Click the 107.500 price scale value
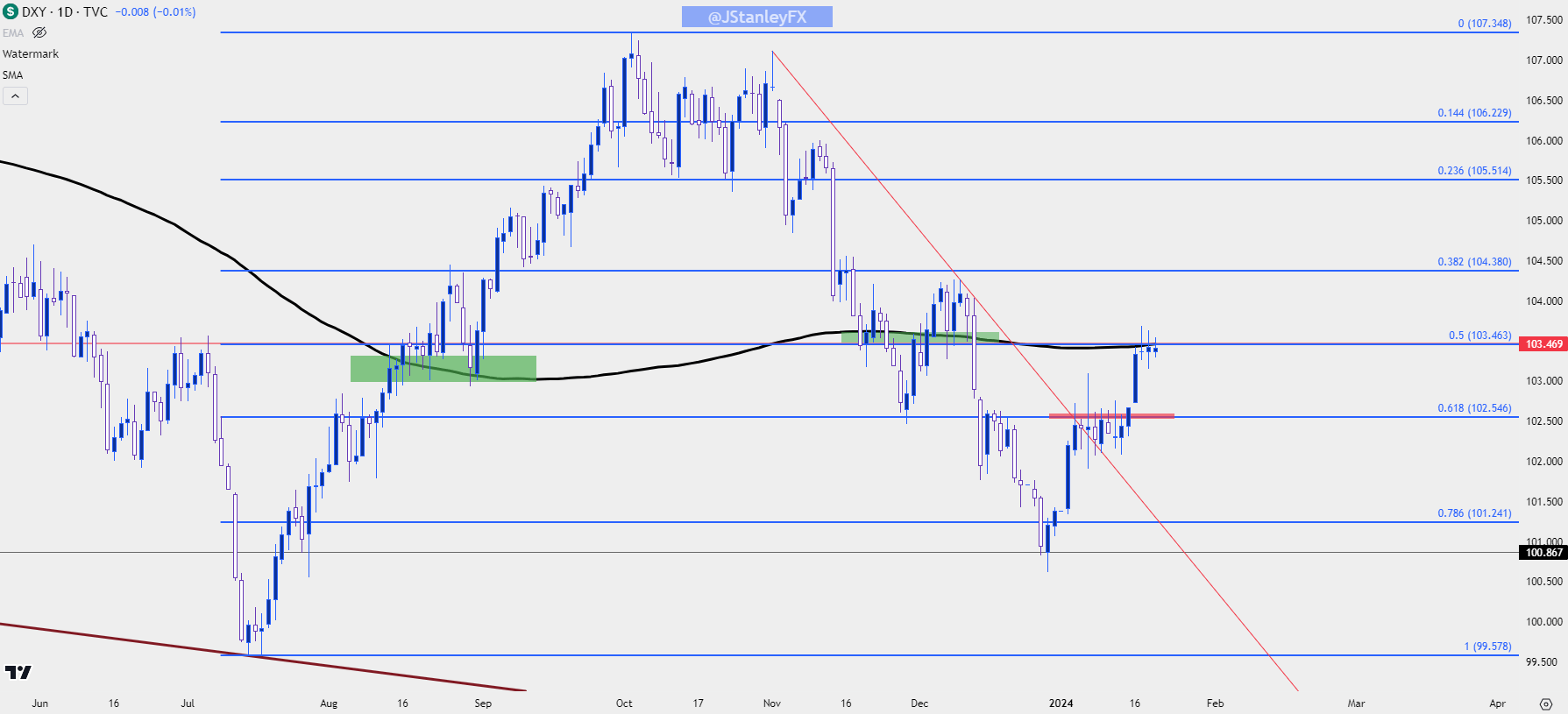 coord(1544,20)
